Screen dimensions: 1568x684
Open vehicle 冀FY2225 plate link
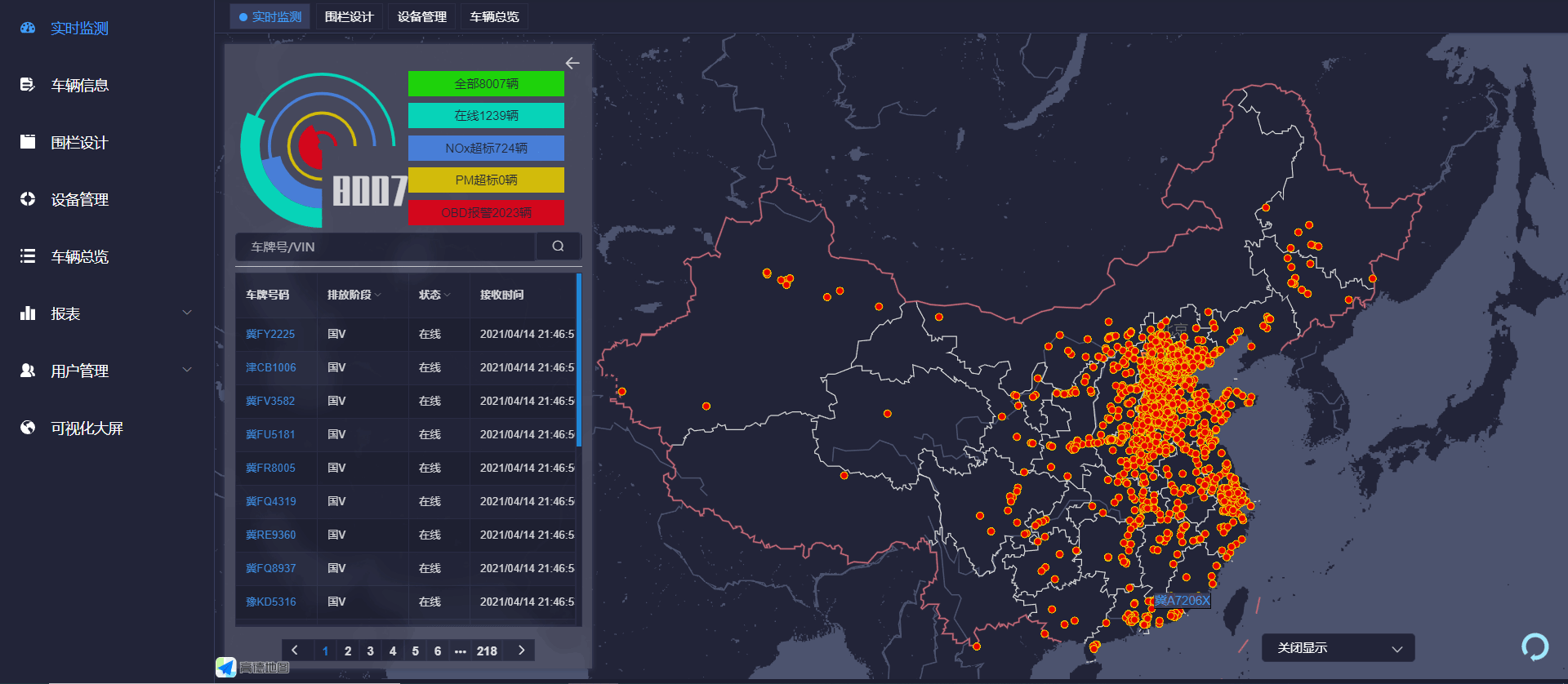click(x=270, y=334)
